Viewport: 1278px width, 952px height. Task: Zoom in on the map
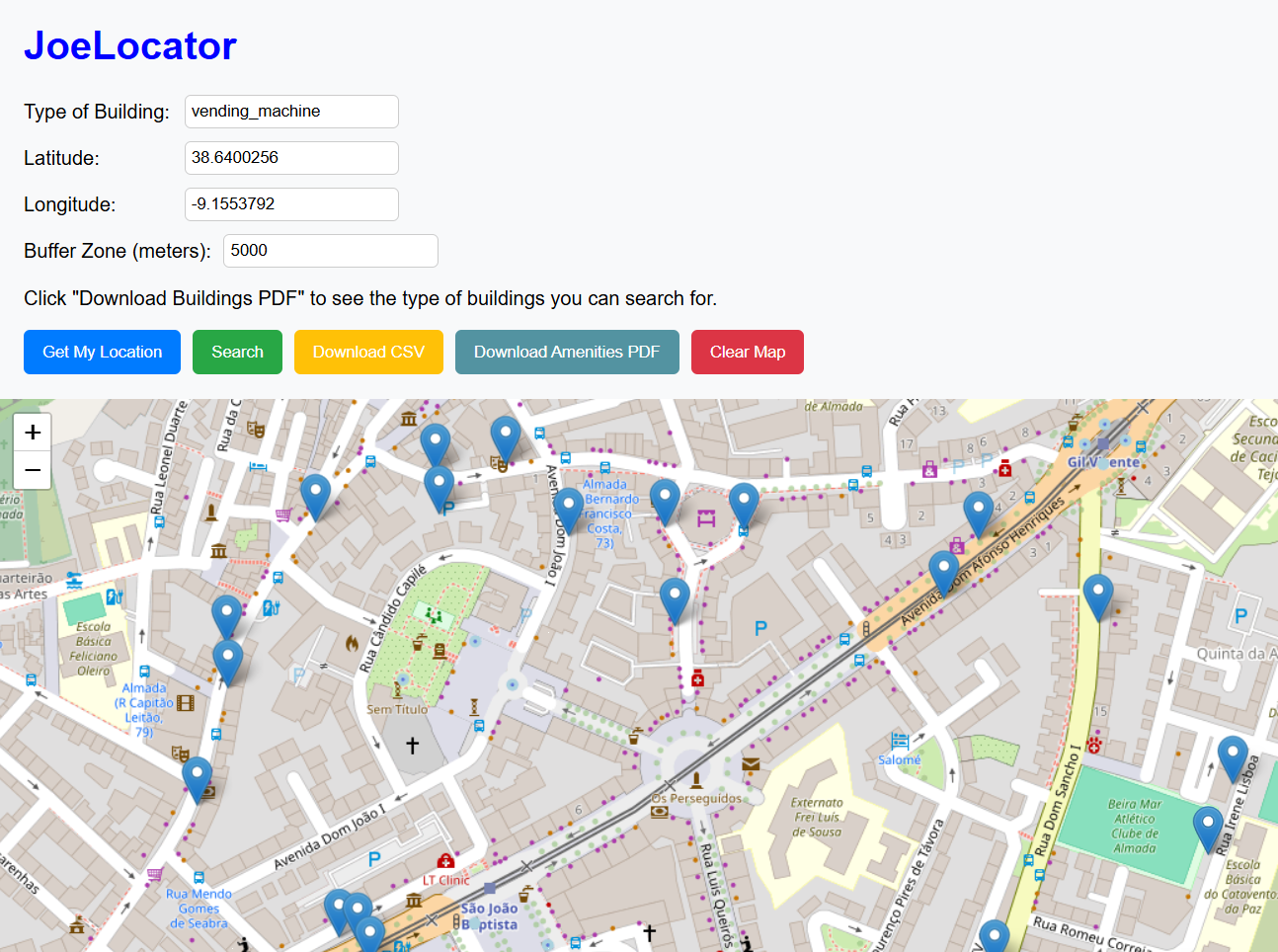(x=33, y=433)
